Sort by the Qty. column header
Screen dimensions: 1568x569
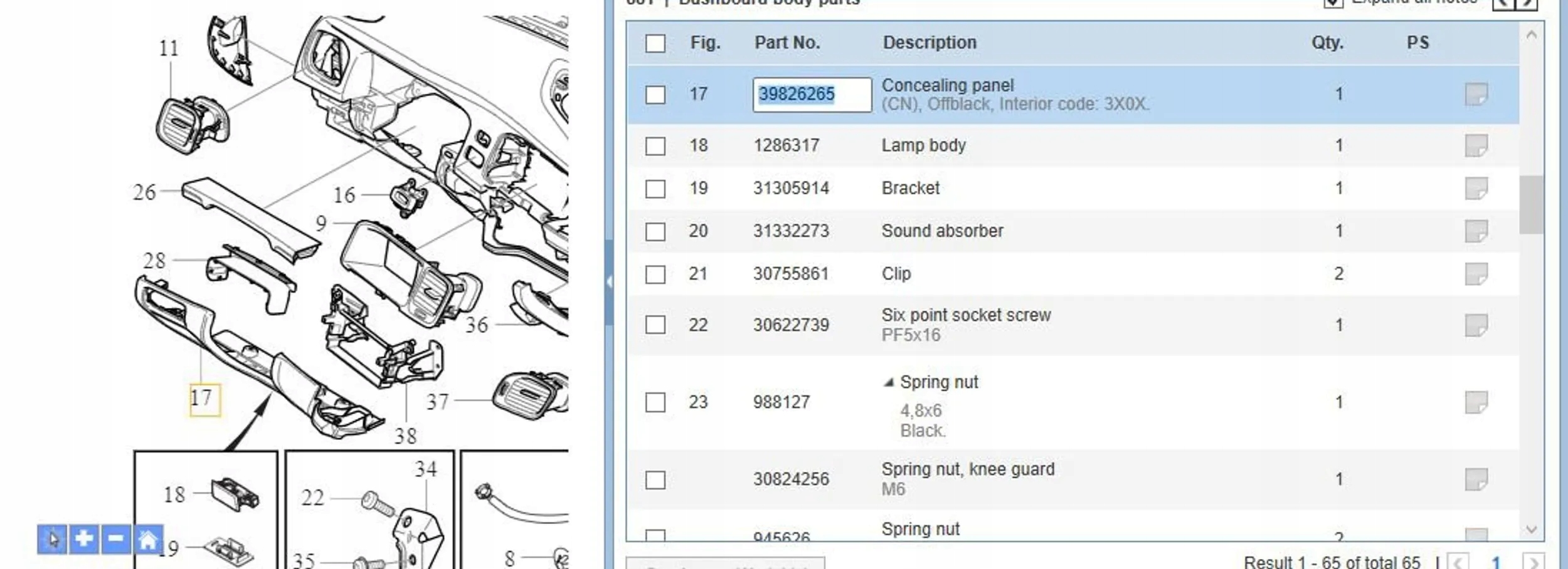[x=1328, y=43]
